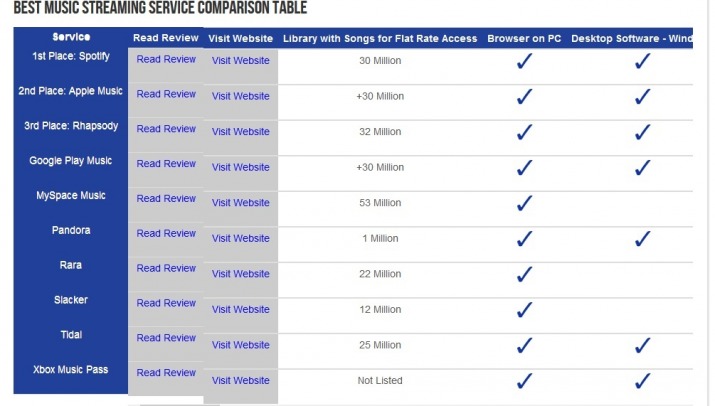The width and height of the screenshot is (715, 406).
Task: Open Read Review for Rhapsody
Action: (x=166, y=129)
